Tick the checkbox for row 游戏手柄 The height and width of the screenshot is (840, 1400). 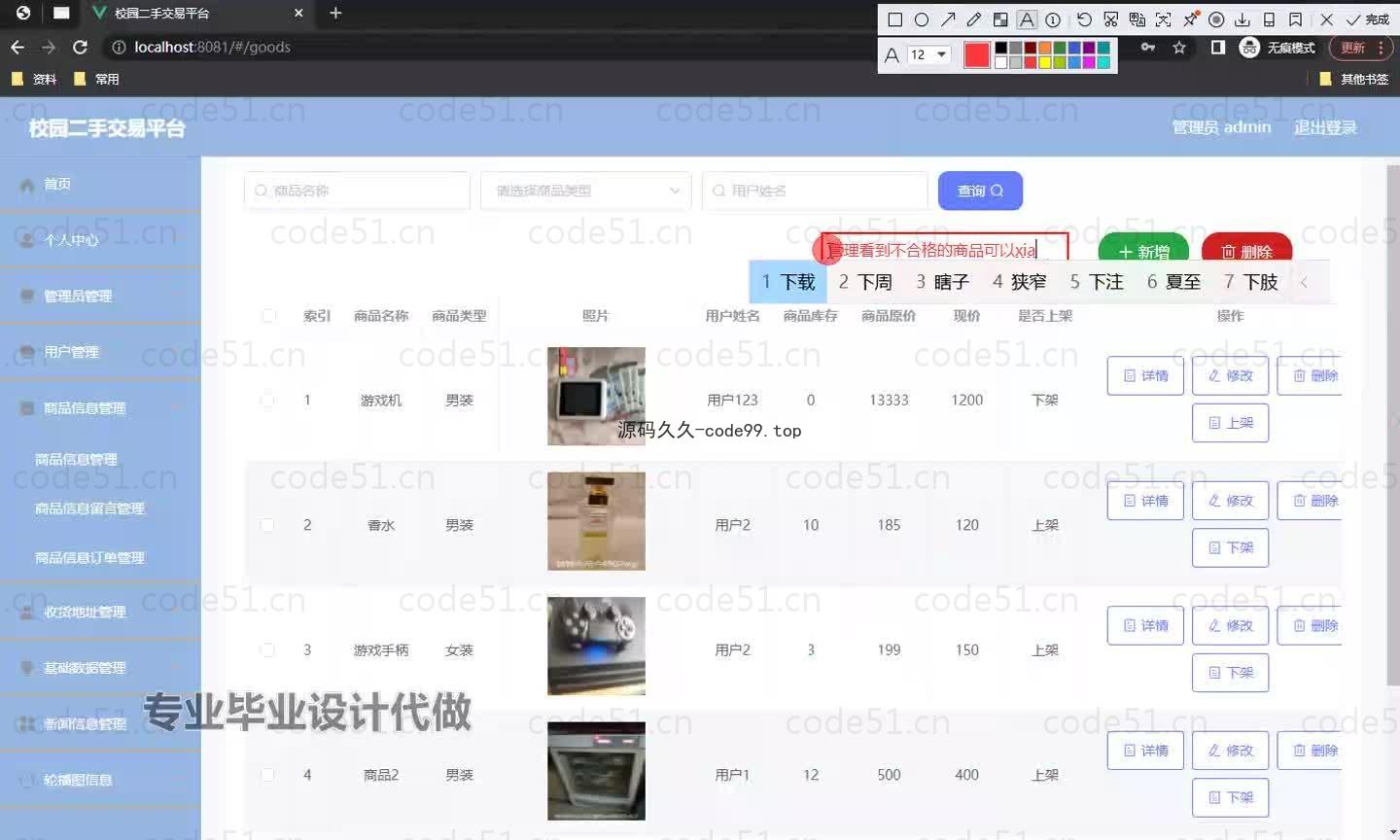pyautogui.click(x=267, y=649)
